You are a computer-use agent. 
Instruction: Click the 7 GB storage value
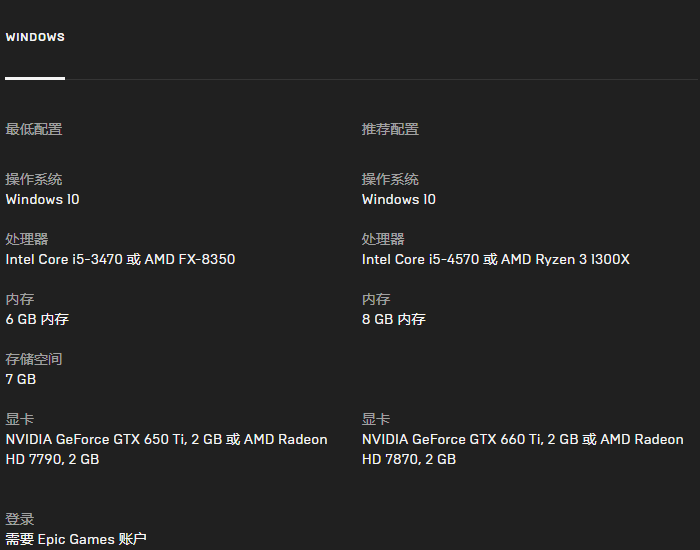21,379
